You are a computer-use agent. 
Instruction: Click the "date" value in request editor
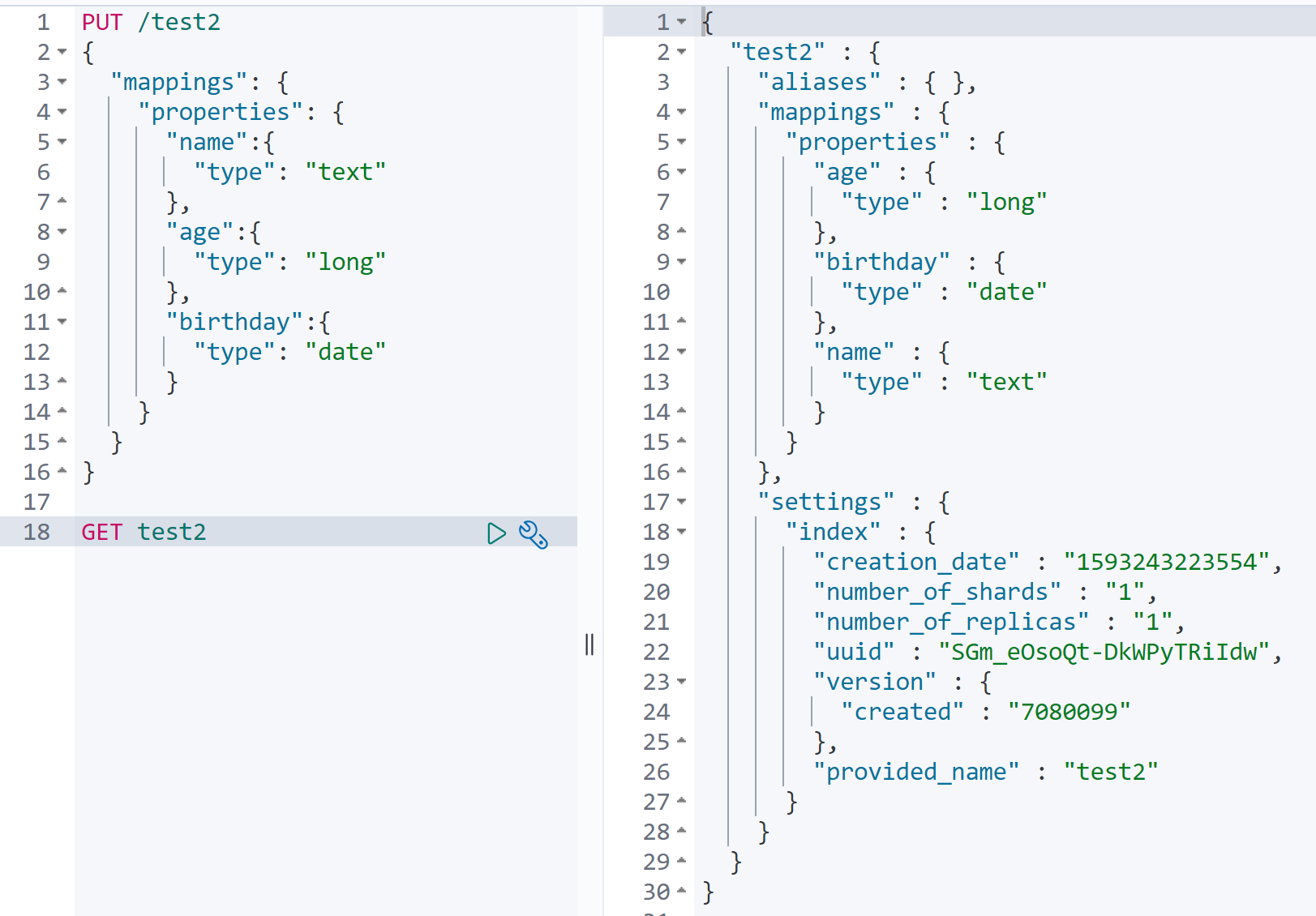point(345,353)
